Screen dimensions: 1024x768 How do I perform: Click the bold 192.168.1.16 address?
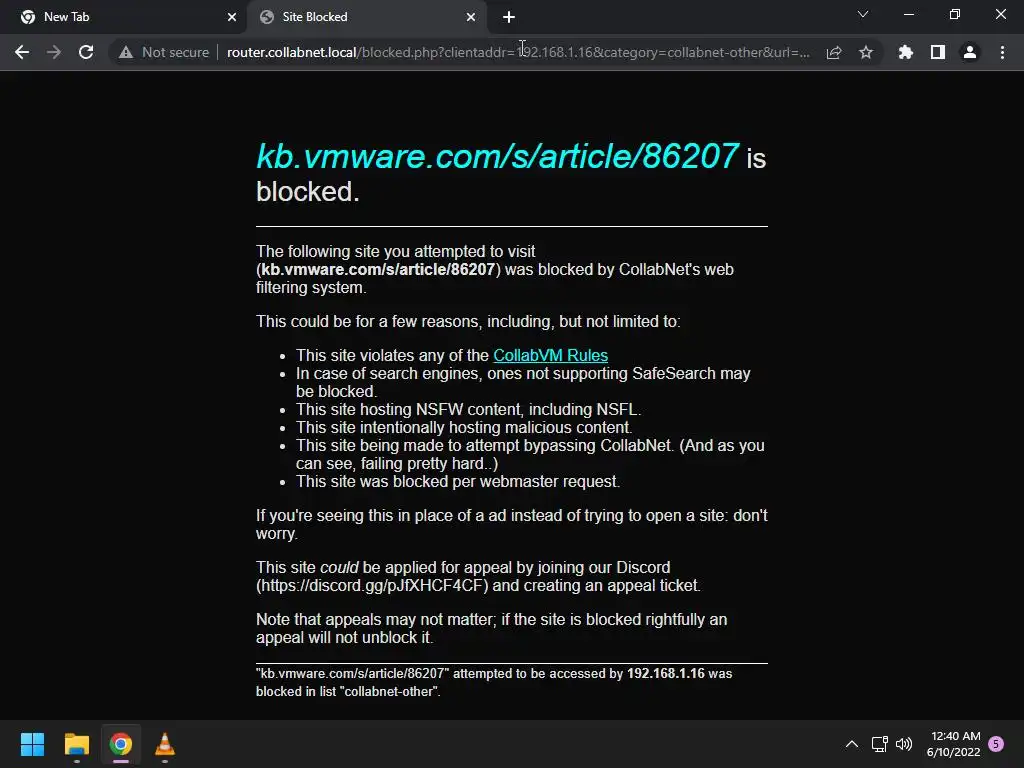tap(665, 673)
